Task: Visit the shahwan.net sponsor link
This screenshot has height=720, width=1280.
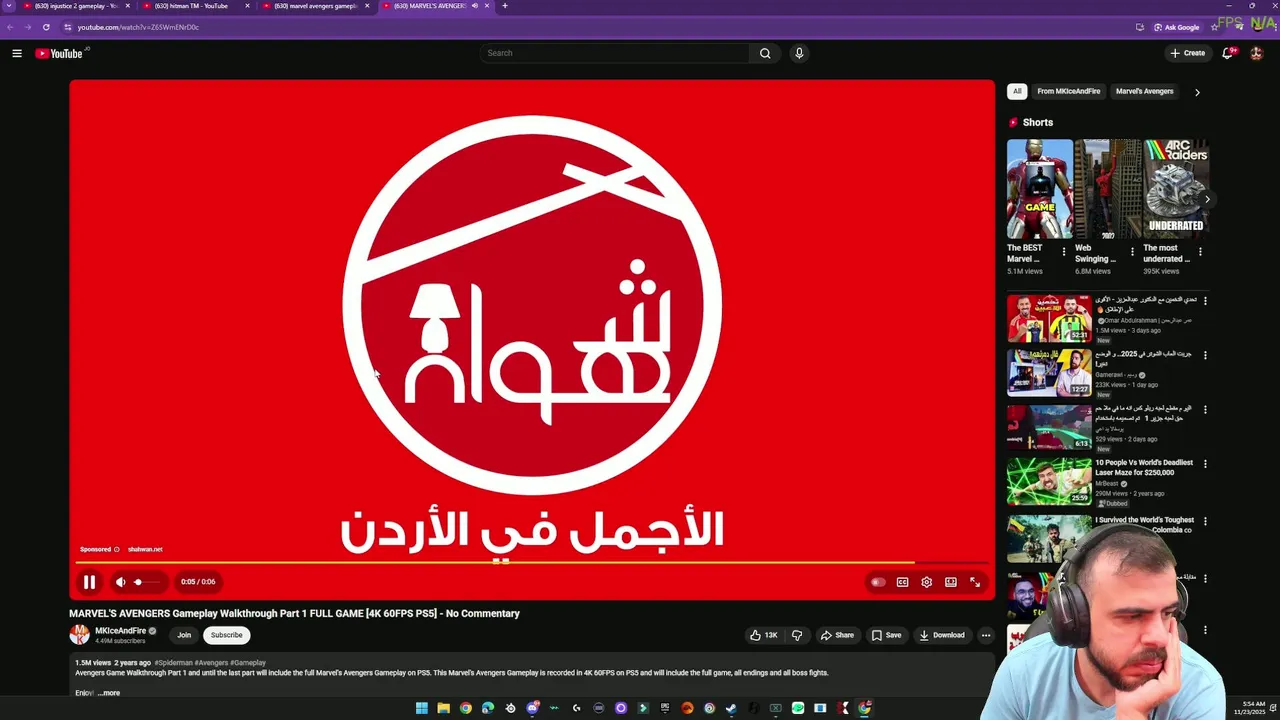Action: (x=145, y=549)
